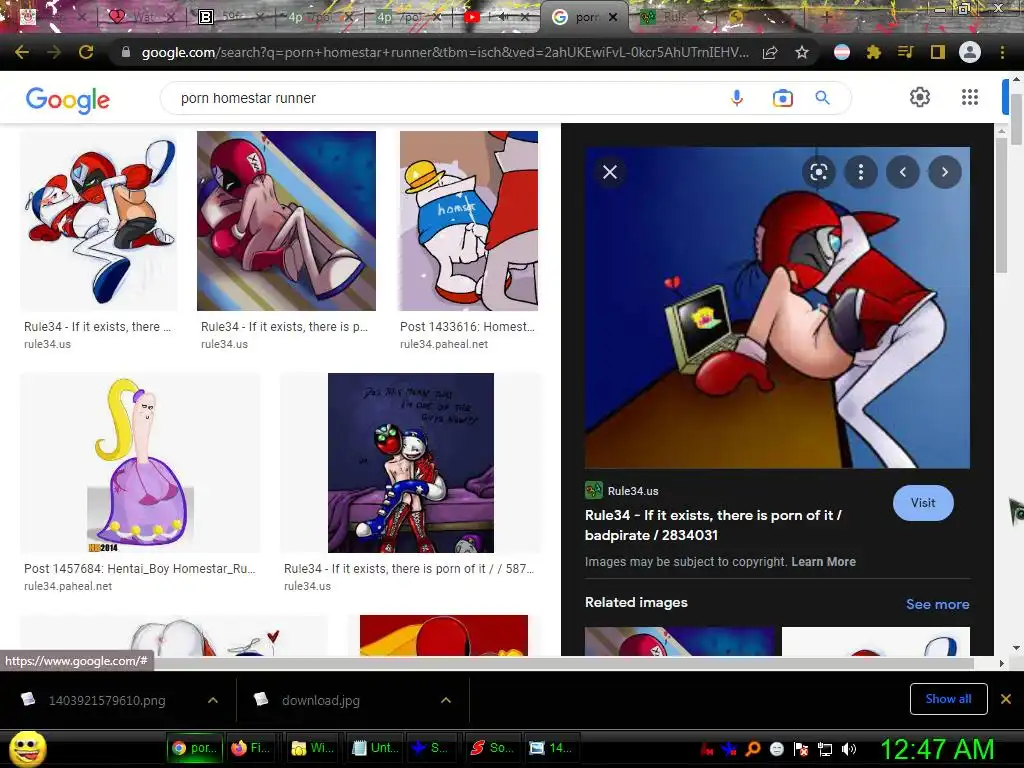The width and height of the screenshot is (1024, 768).
Task: Click Show all downloads
Action: tap(948, 699)
